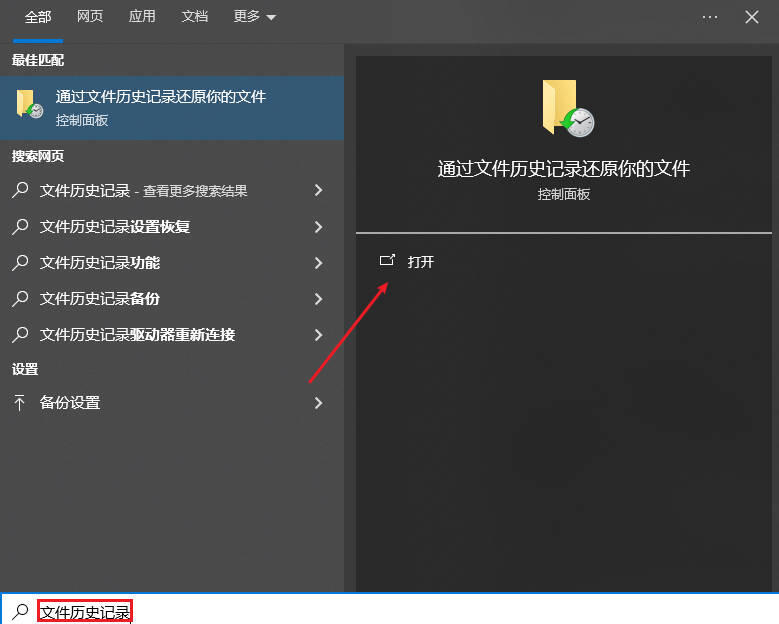Image resolution: width=779 pixels, height=624 pixels.
Task: Open 备份设置 settings result
Action: click(x=172, y=402)
